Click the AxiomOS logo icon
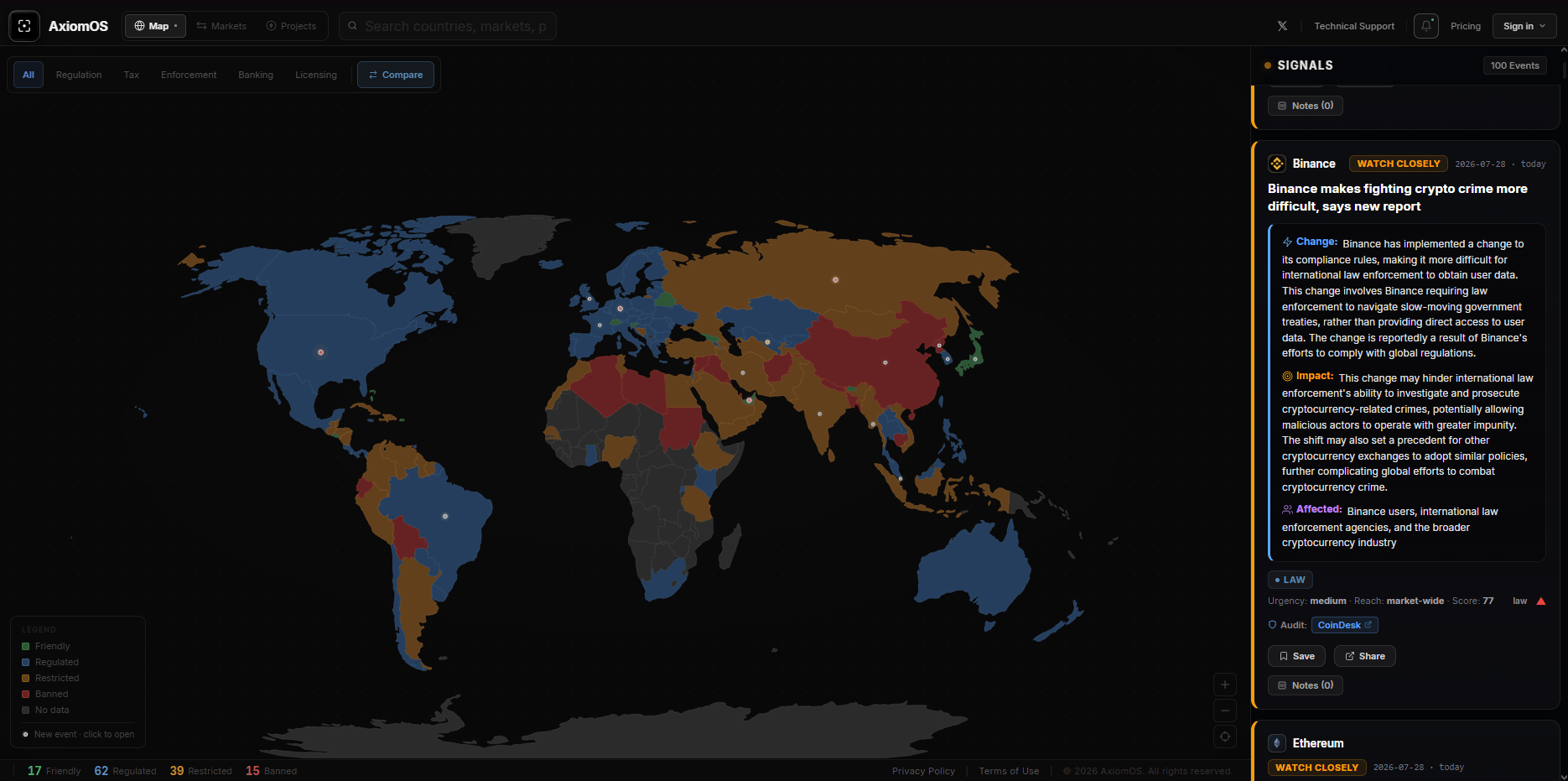This screenshot has width=1568, height=781. 24,26
